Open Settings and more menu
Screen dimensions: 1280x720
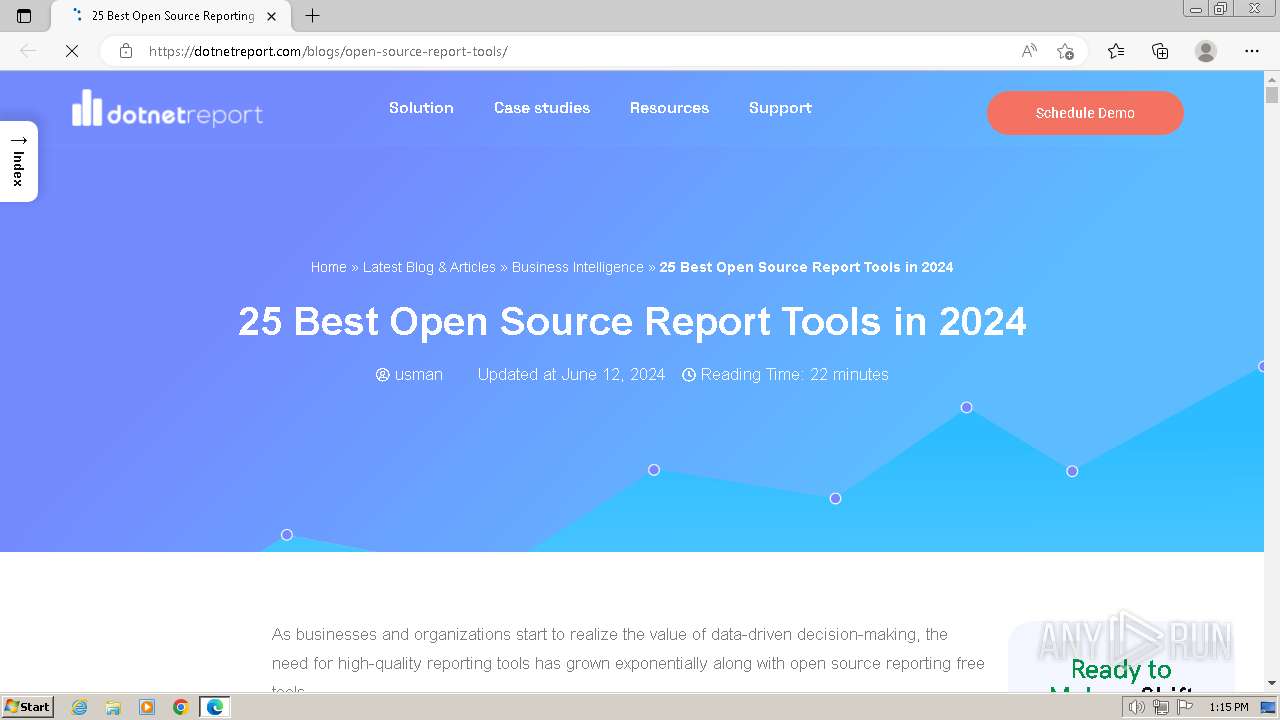(x=1252, y=51)
